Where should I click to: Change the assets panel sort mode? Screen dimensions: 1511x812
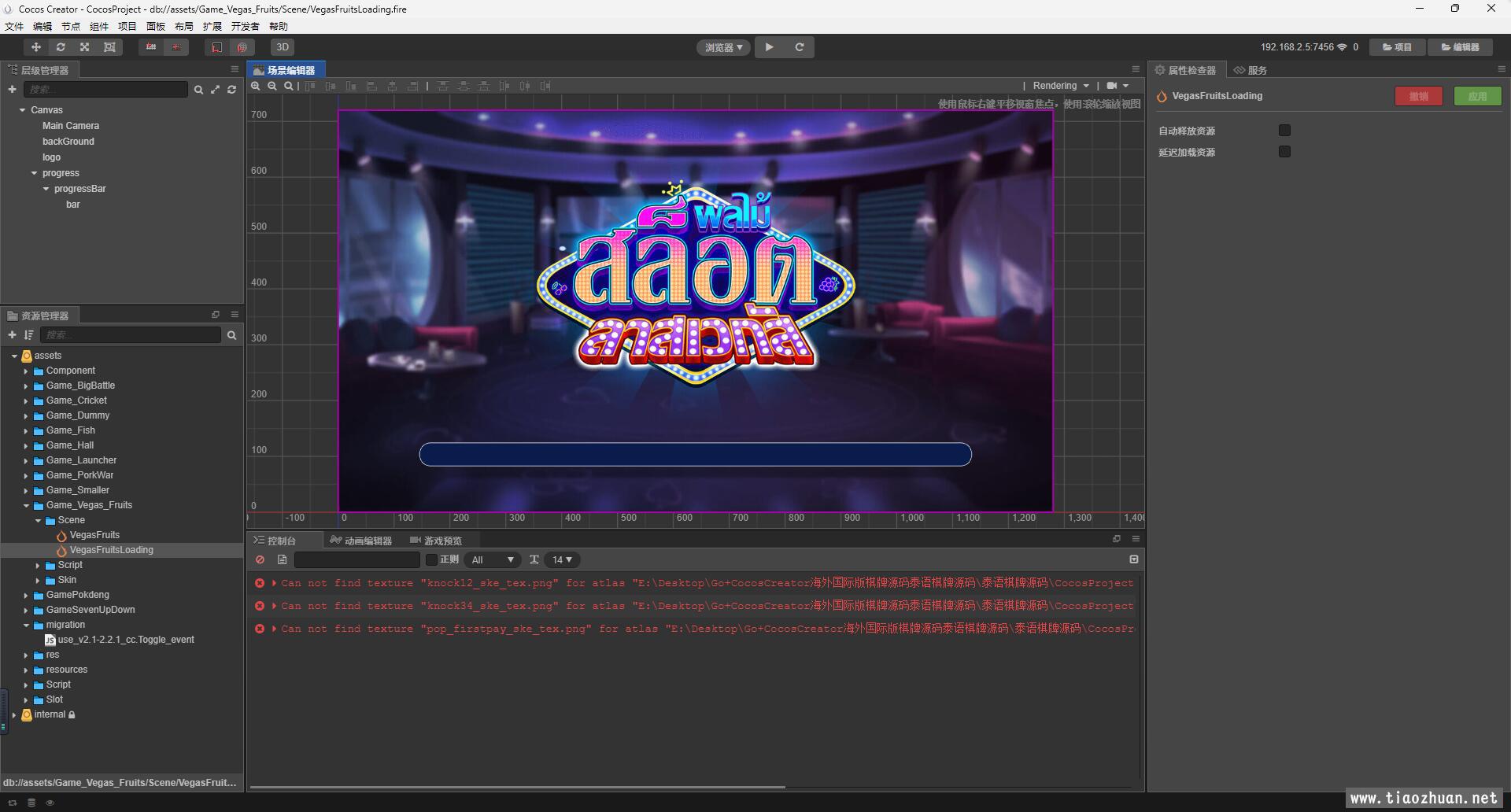29,335
